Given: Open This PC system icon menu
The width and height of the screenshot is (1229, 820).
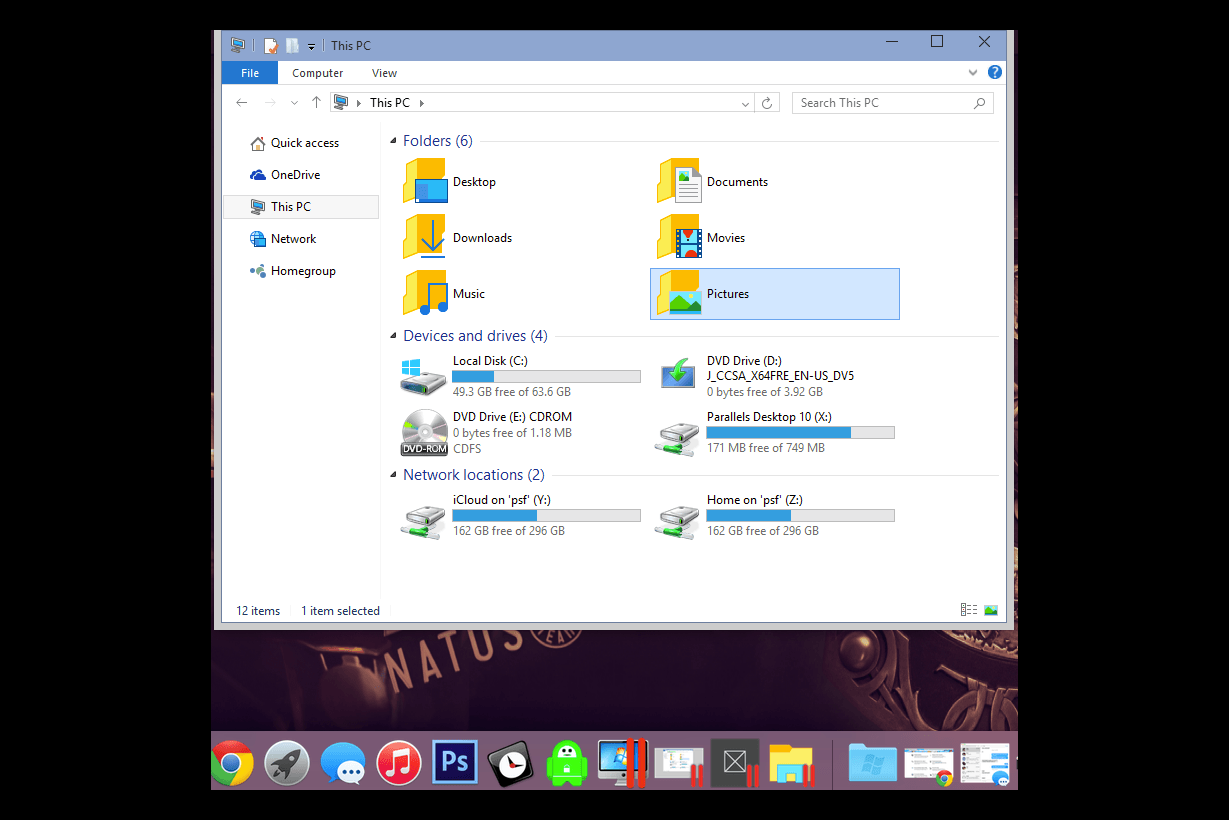Looking at the screenshot, I should (237, 45).
